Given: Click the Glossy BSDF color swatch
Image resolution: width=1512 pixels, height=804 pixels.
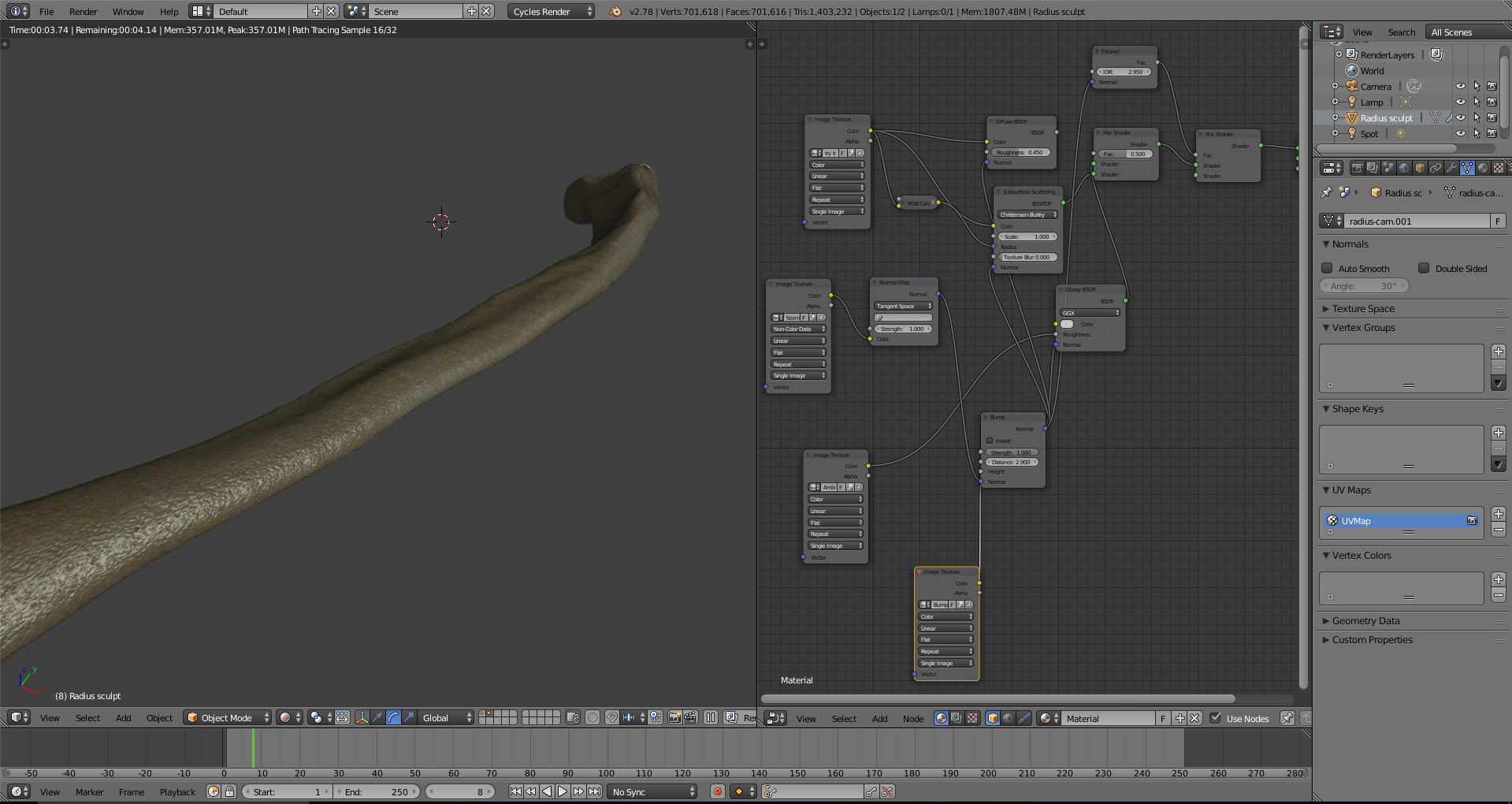Looking at the screenshot, I should pos(1067,324).
